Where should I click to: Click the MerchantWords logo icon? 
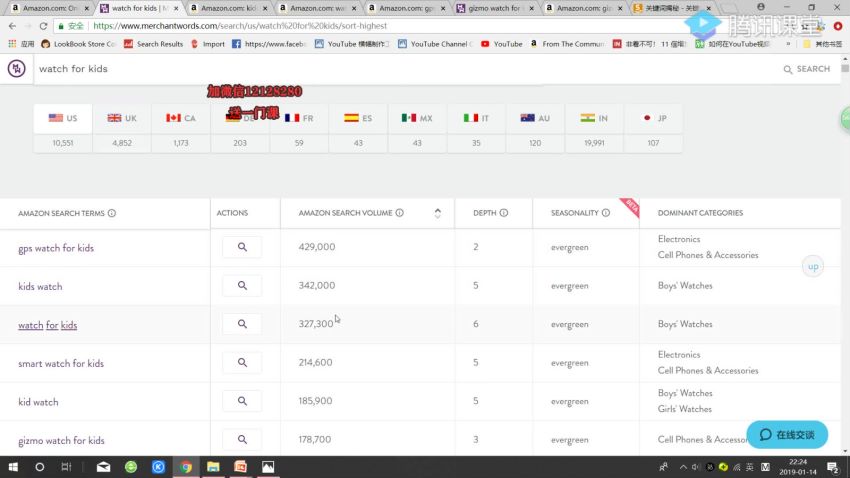pyautogui.click(x=16, y=69)
